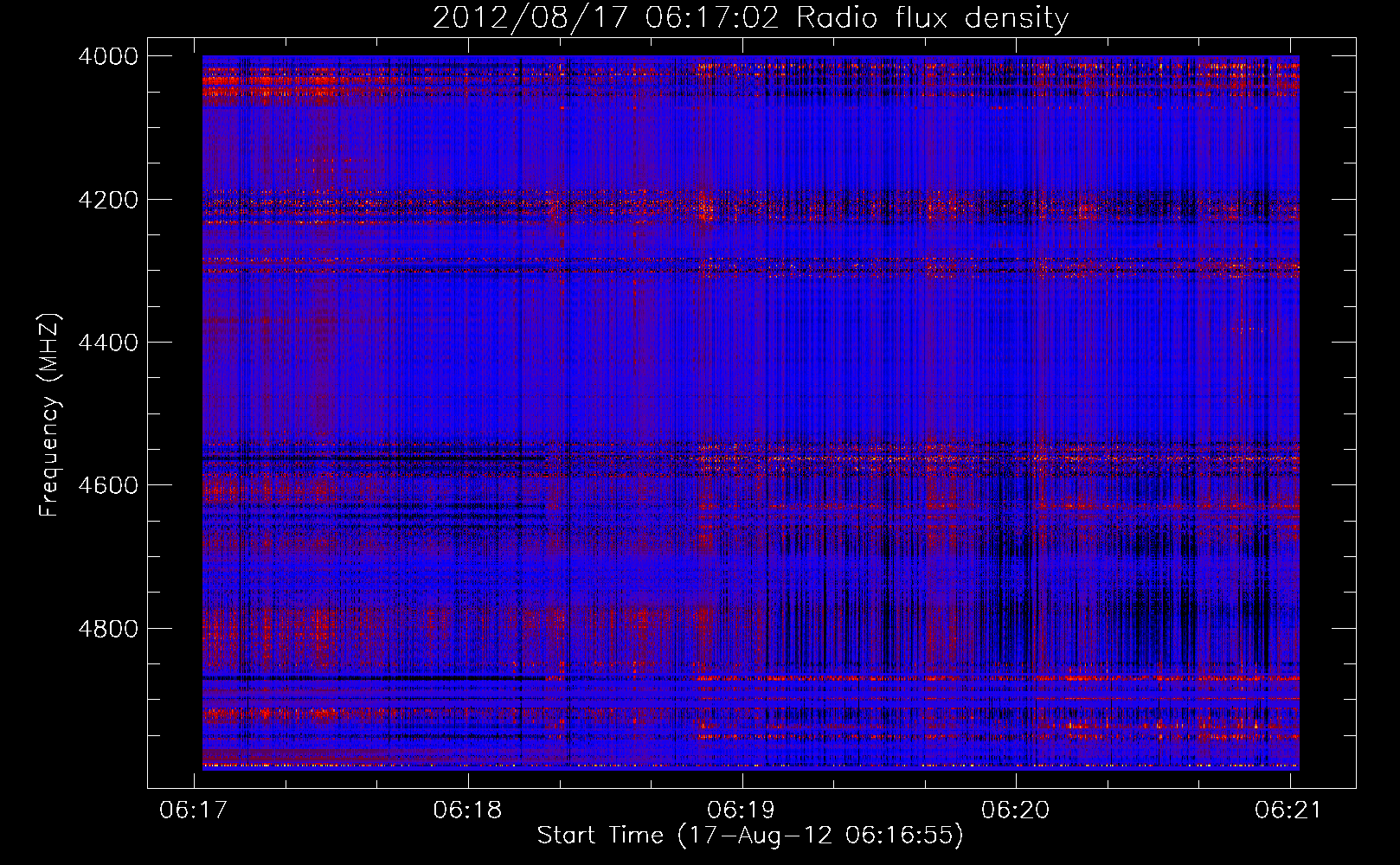Click the 4800 frequency tick label
Screen dimensions: 1400x865
tap(108, 629)
